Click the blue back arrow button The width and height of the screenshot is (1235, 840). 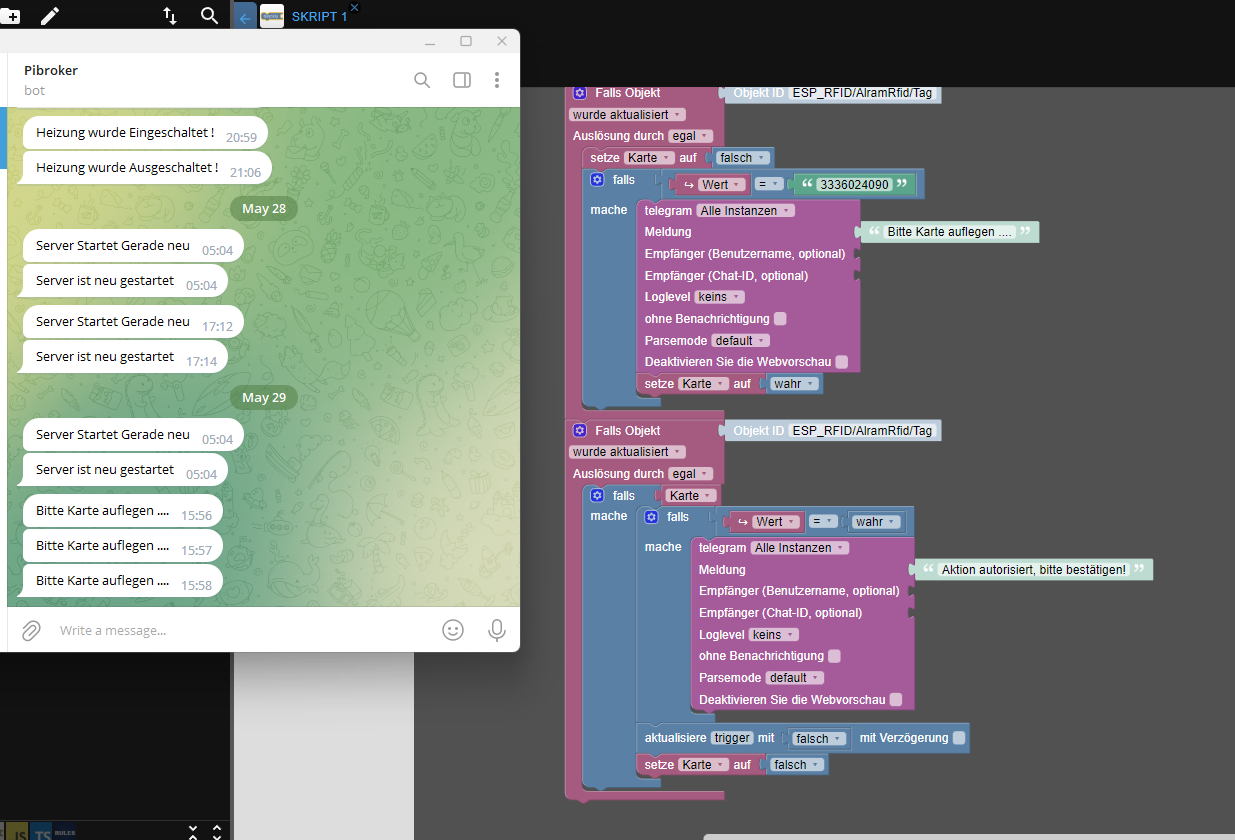(245, 17)
